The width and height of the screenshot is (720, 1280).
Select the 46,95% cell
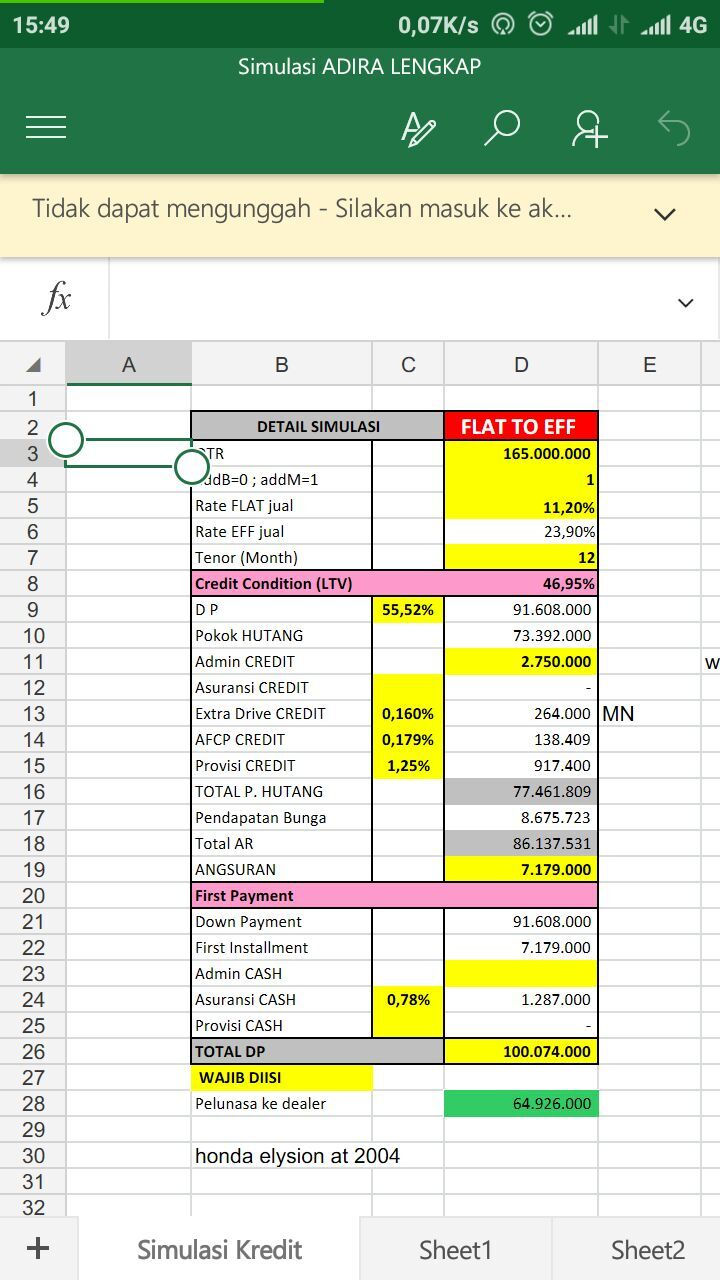pos(521,583)
